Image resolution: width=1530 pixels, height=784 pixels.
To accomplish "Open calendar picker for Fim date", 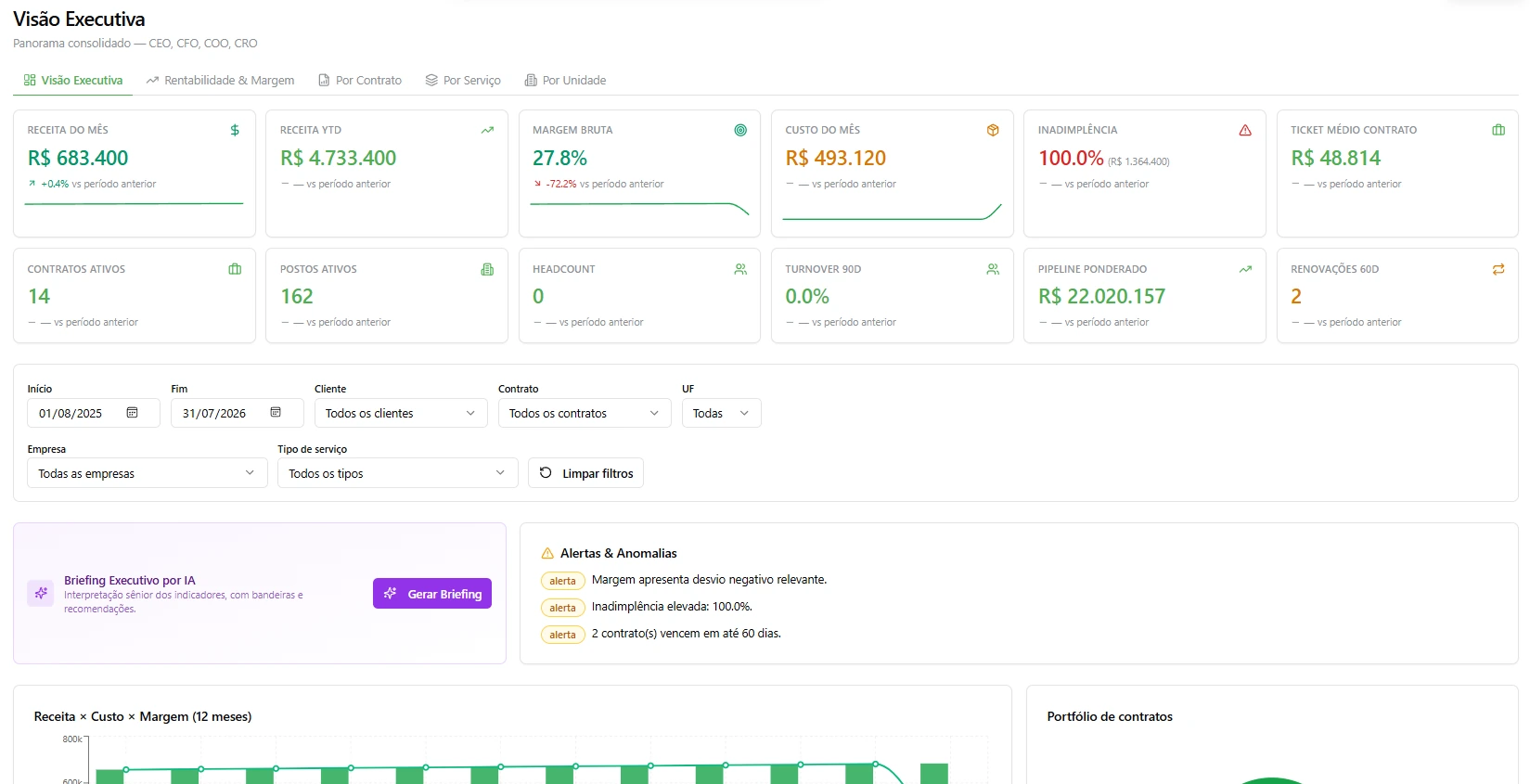I will point(276,413).
